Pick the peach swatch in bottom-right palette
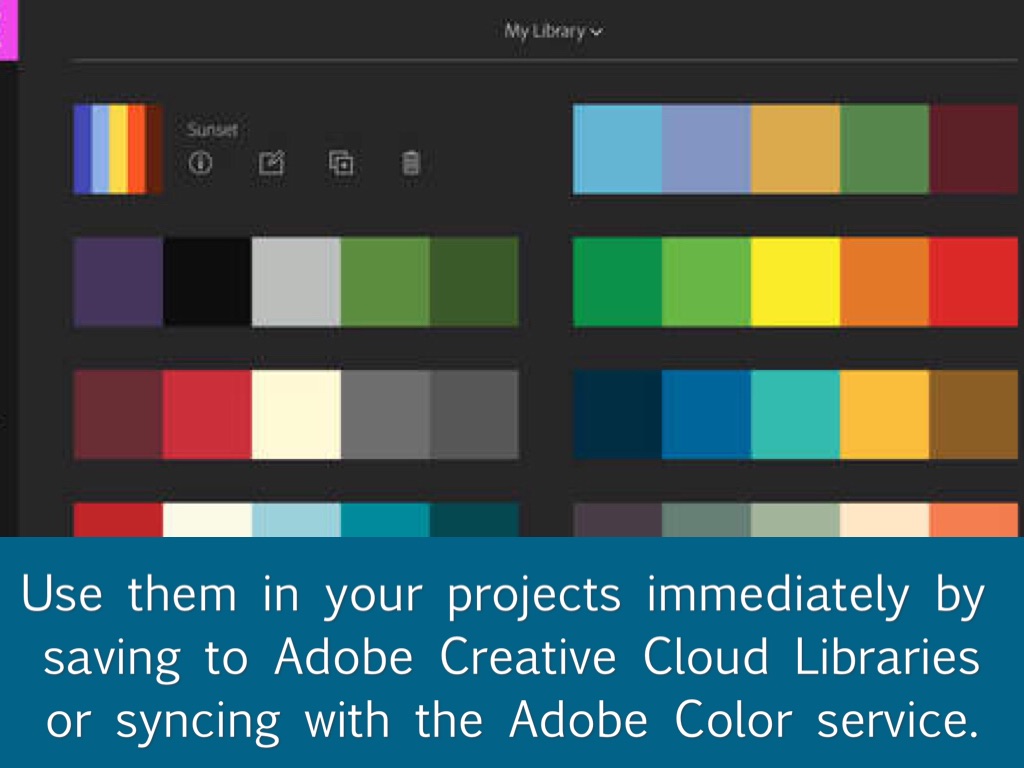The image size is (1024, 768). click(884, 520)
